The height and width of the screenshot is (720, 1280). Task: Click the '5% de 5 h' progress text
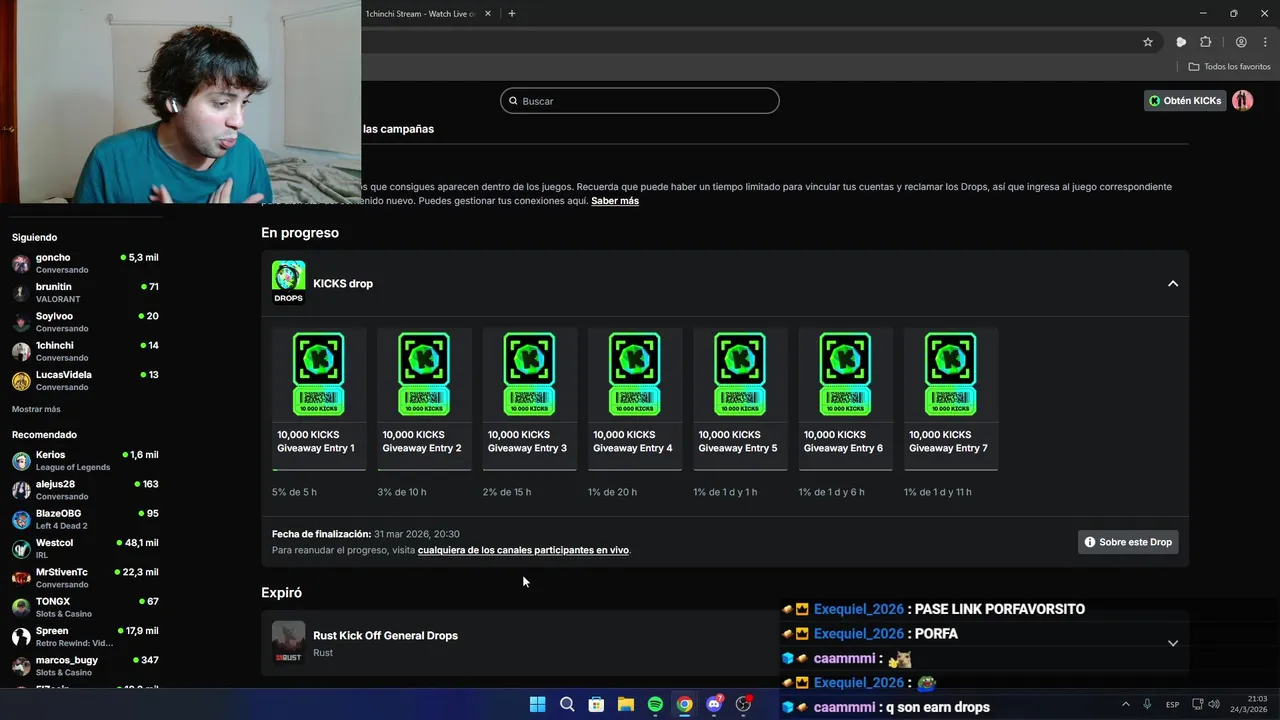294,492
